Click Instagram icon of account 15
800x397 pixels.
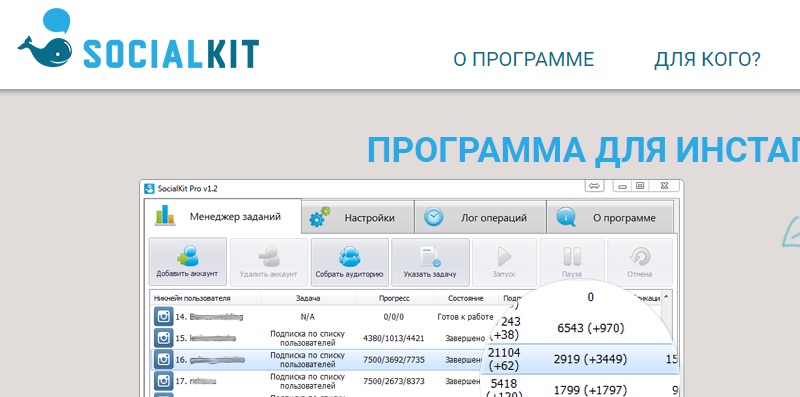click(163, 338)
